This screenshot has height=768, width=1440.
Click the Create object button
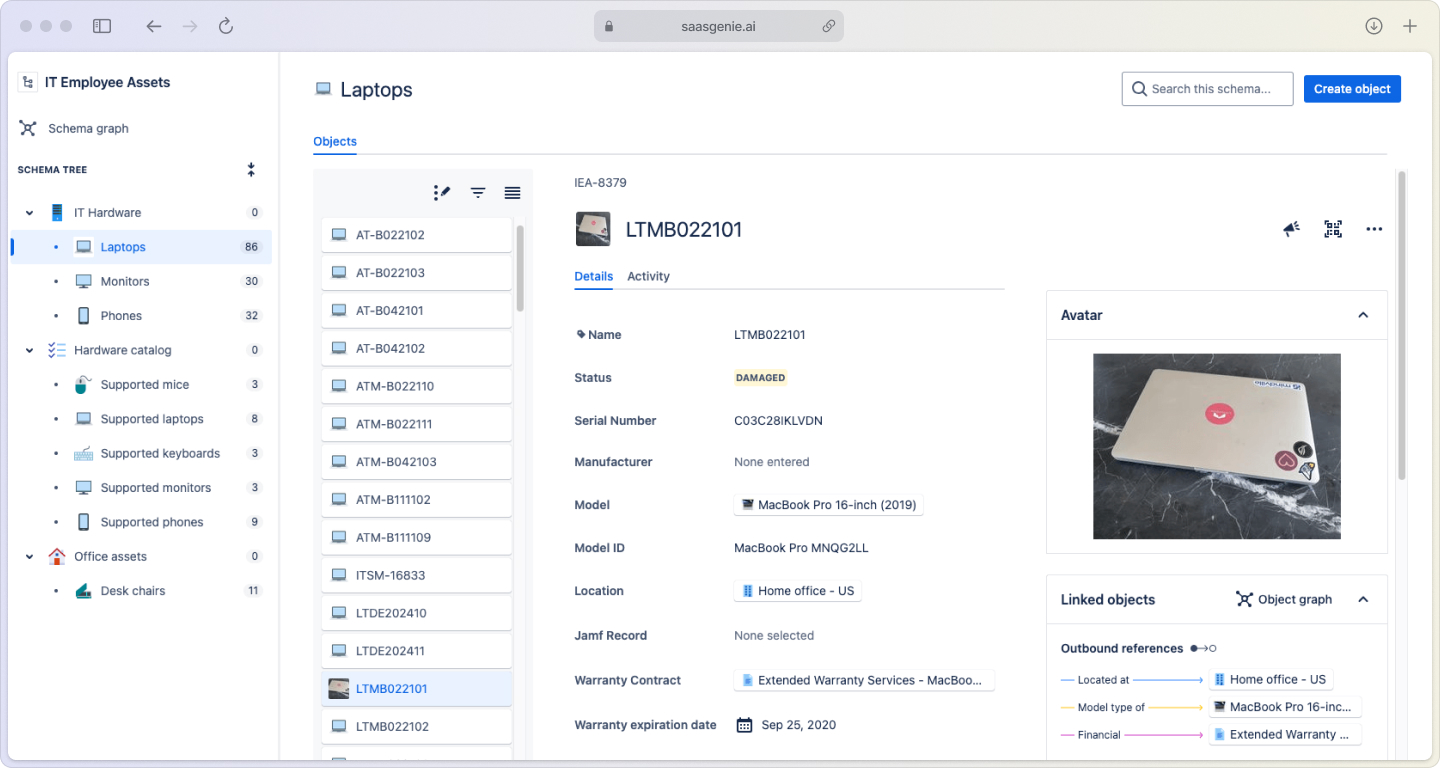point(1352,89)
